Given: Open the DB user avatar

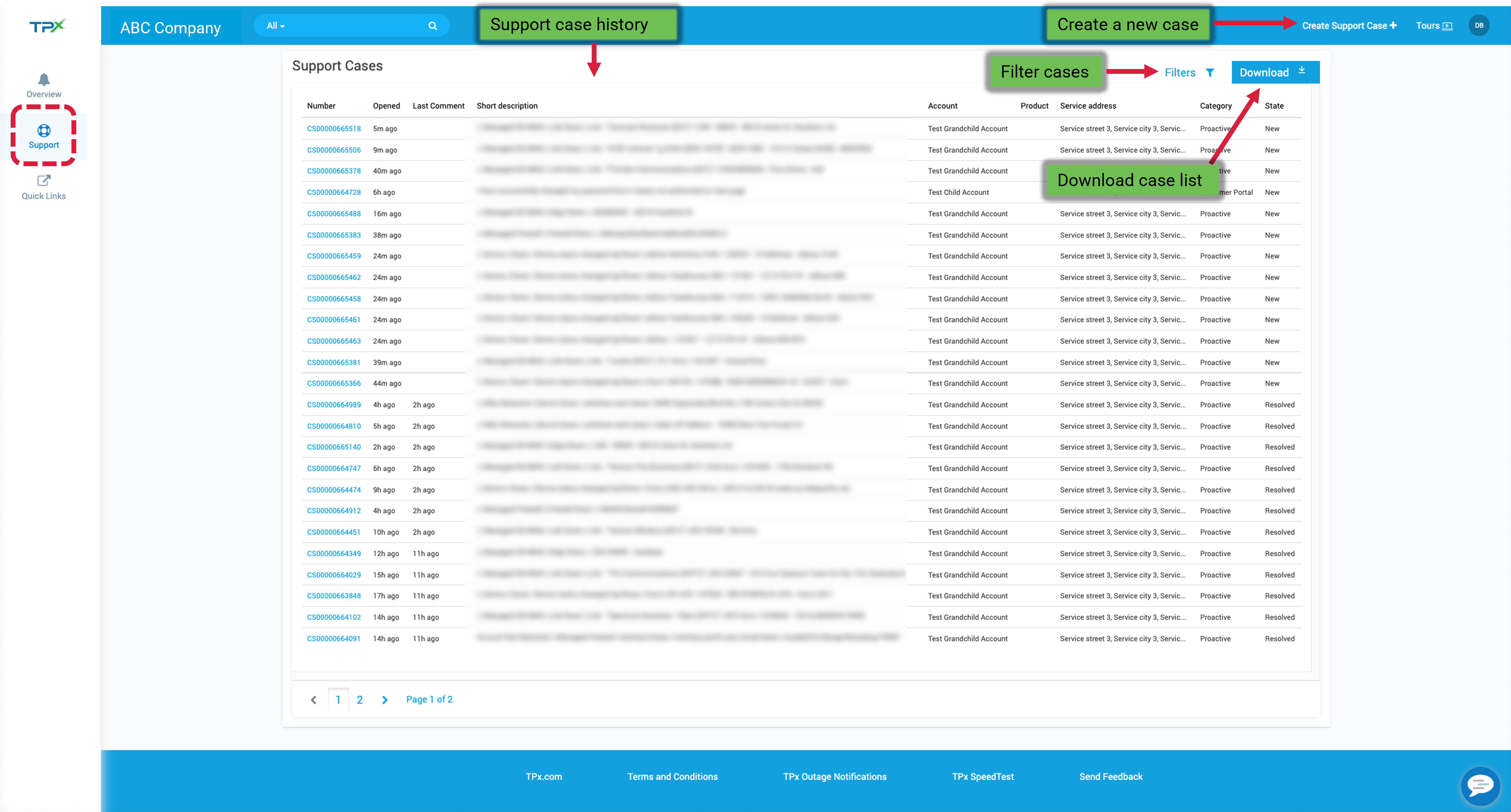Looking at the screenshot, I should point(1479,25).
